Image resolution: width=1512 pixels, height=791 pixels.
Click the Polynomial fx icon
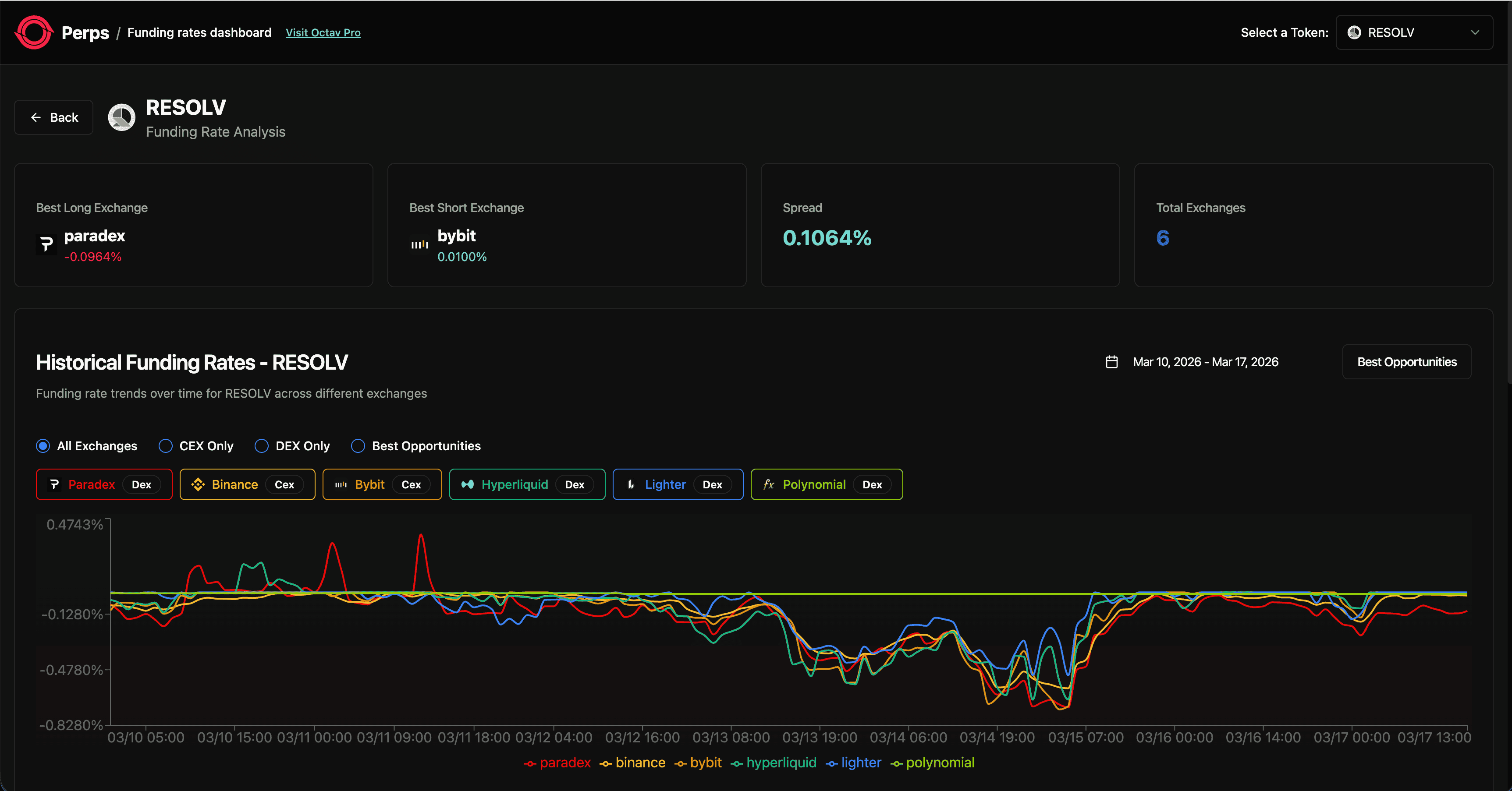pyautogui.click(x=768, y=485)
